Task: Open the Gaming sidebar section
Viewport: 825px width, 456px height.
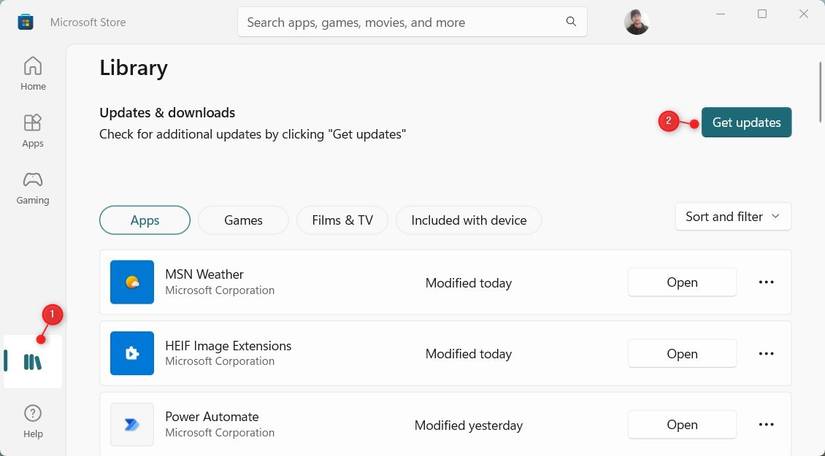Action: coord(33,188)
